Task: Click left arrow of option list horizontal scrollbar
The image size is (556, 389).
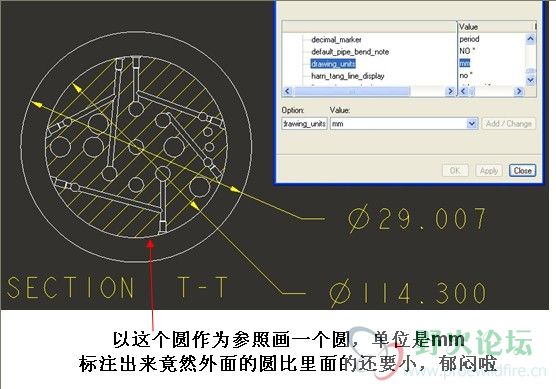Action: [x=288, y=91]
